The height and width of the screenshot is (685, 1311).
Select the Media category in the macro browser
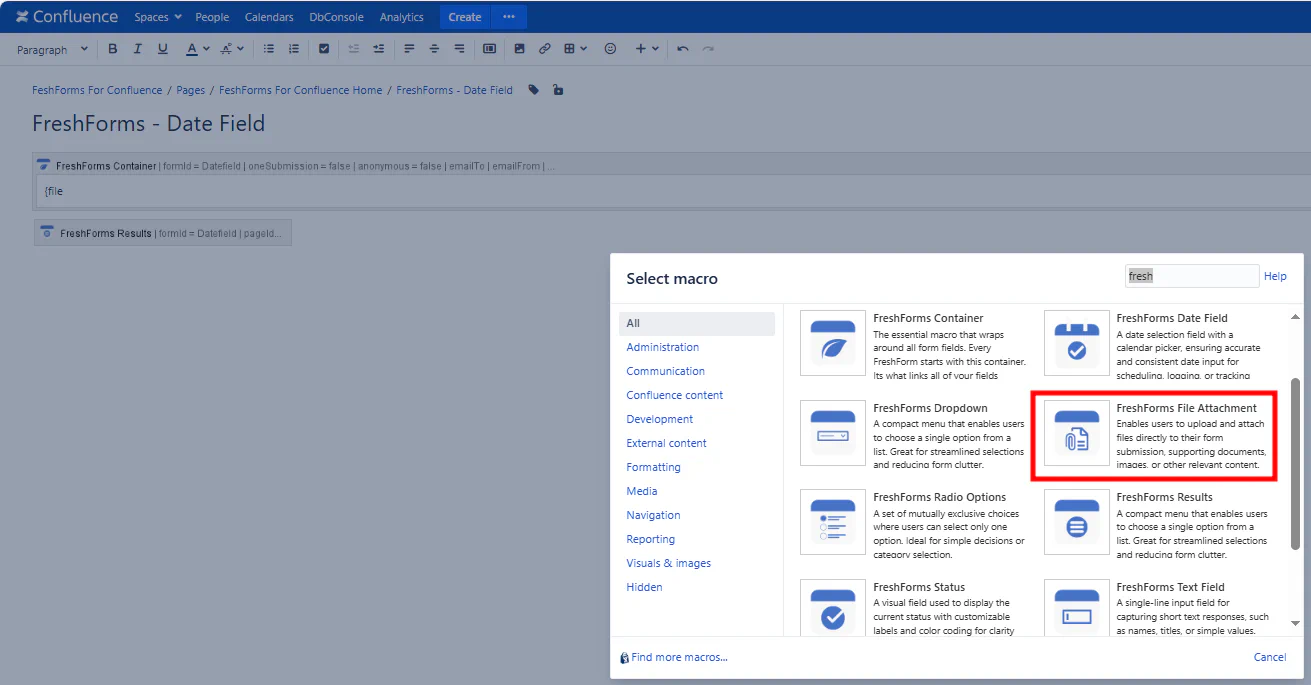click(641, 490)
